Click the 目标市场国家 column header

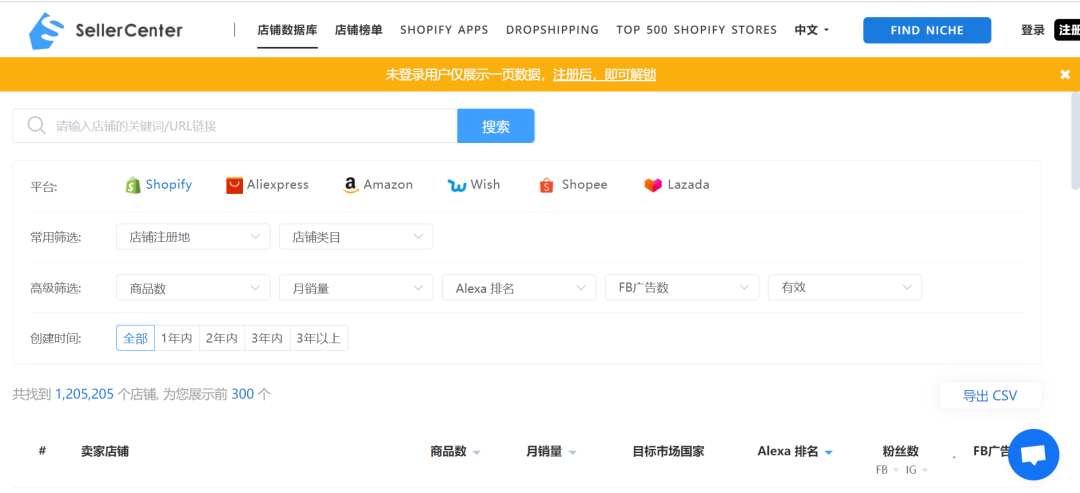668,452
